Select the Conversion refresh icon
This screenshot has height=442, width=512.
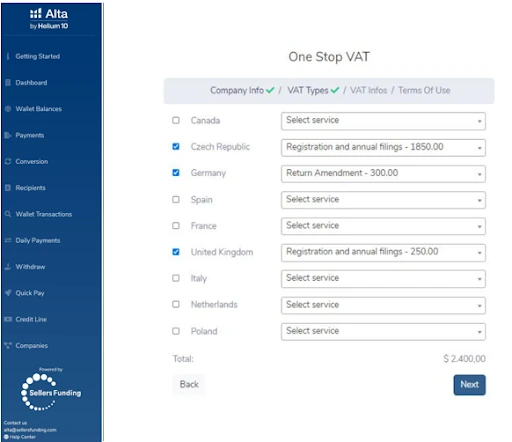click(x=8, y=161)
